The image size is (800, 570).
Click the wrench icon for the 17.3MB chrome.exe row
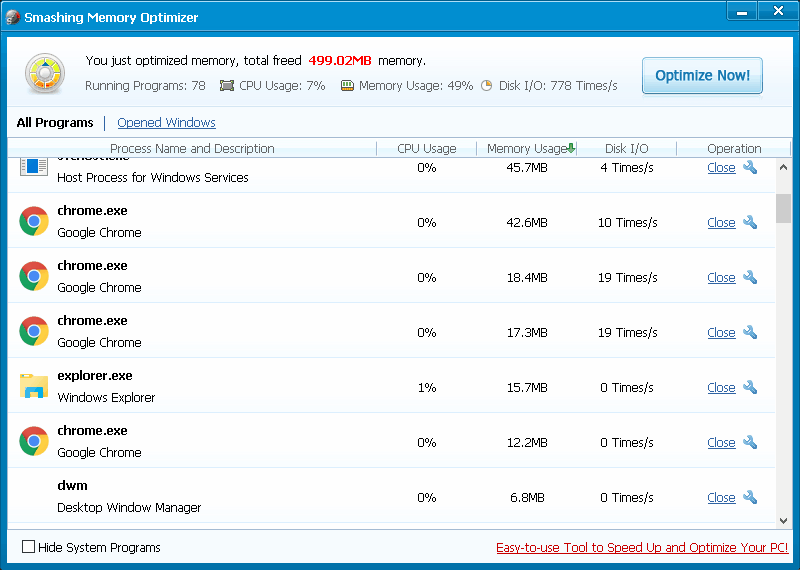pos(749,333)
